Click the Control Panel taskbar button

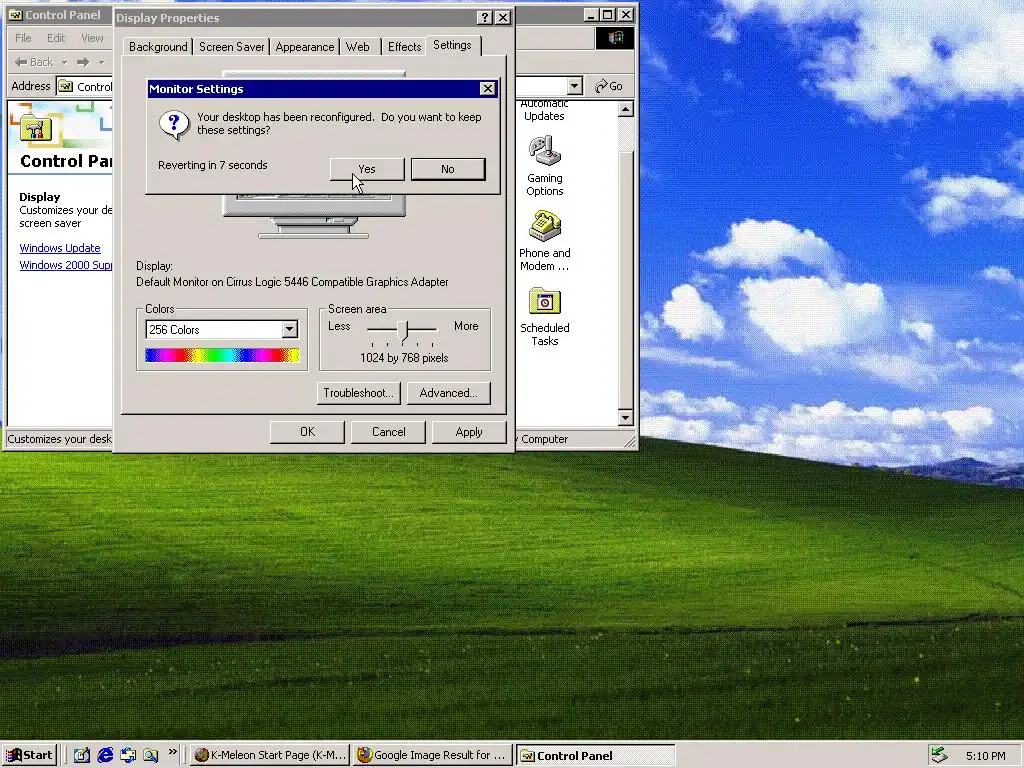595,756
